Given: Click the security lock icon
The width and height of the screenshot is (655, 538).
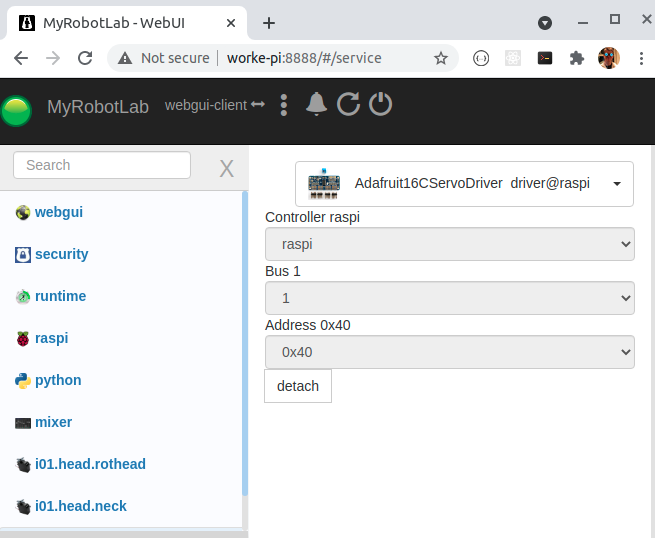Looking at the screenshot, I should pos(23,255).
